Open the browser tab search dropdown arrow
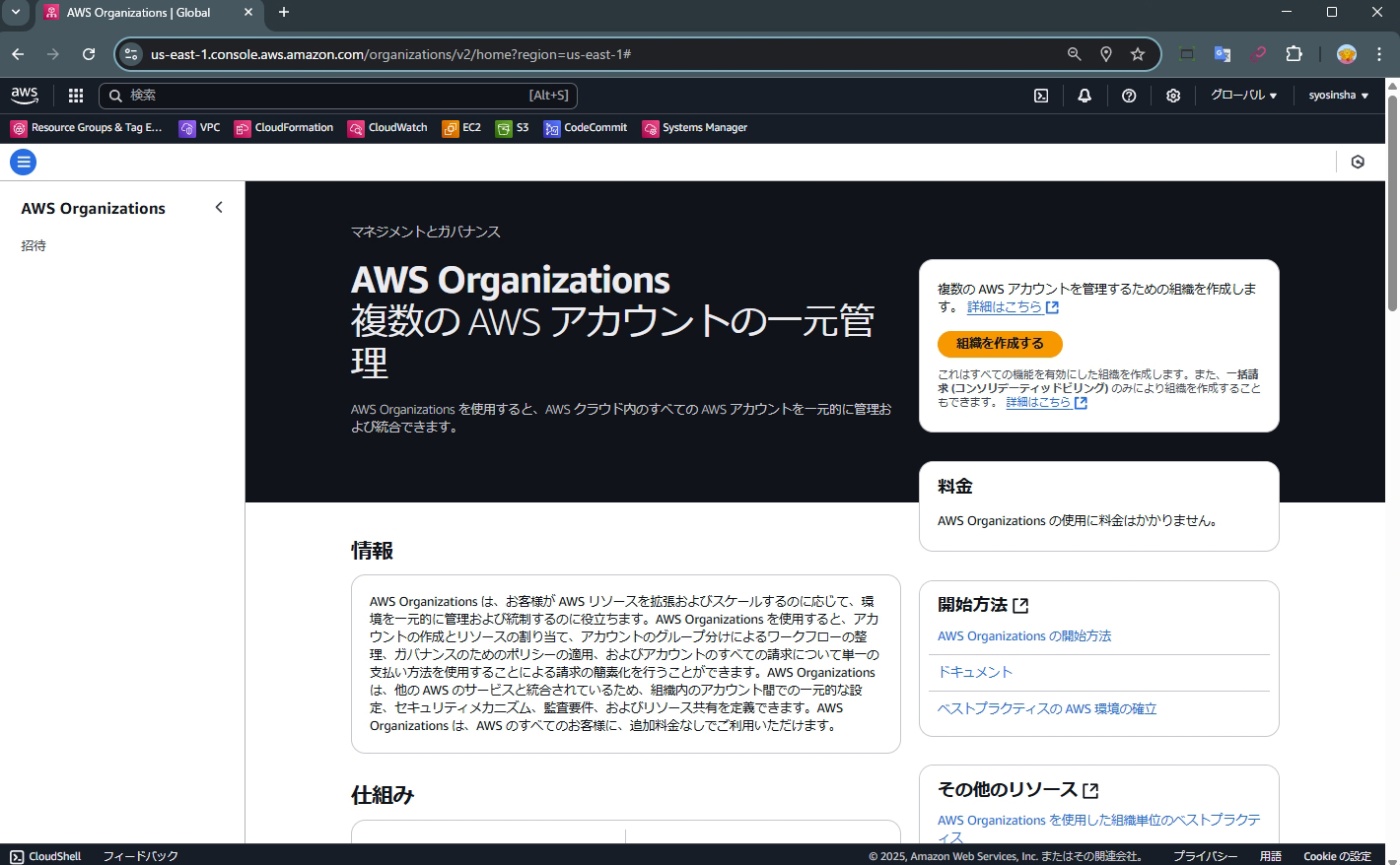The height and width of the screenshot is (865, 1400). pyautogui.click(x=15, y=12)
